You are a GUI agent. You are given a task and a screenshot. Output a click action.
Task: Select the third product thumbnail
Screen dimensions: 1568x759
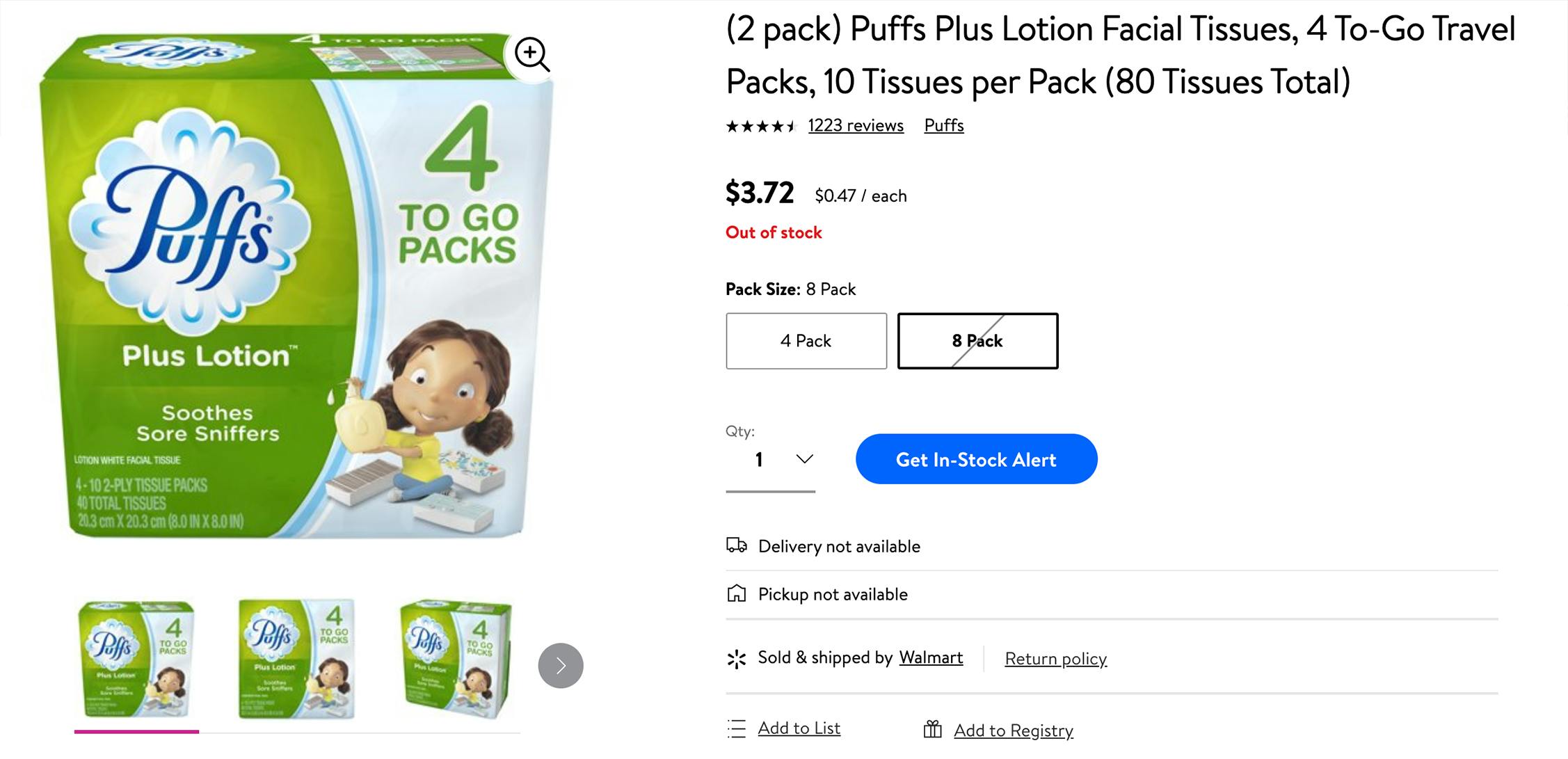pyautogui.click(x=456, y=659)
